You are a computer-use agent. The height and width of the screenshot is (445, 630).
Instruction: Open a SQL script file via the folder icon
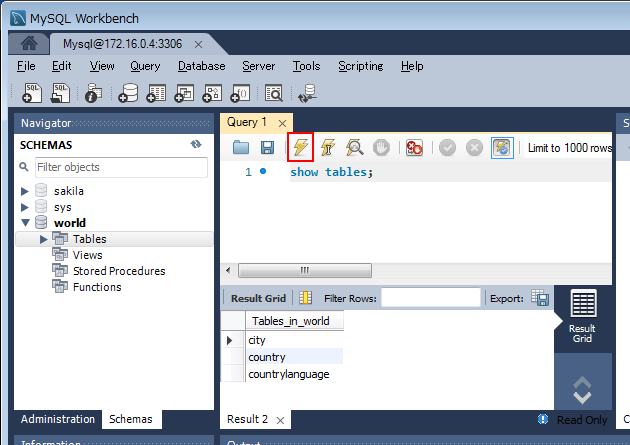241,147
